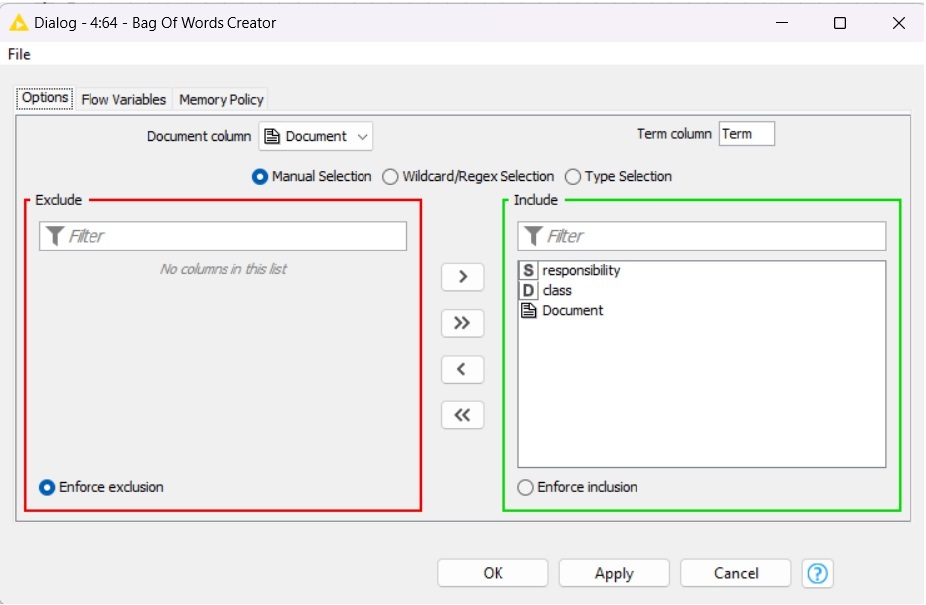Open the File menu
The height and width of the screenshot is (605, 926).
19,54
